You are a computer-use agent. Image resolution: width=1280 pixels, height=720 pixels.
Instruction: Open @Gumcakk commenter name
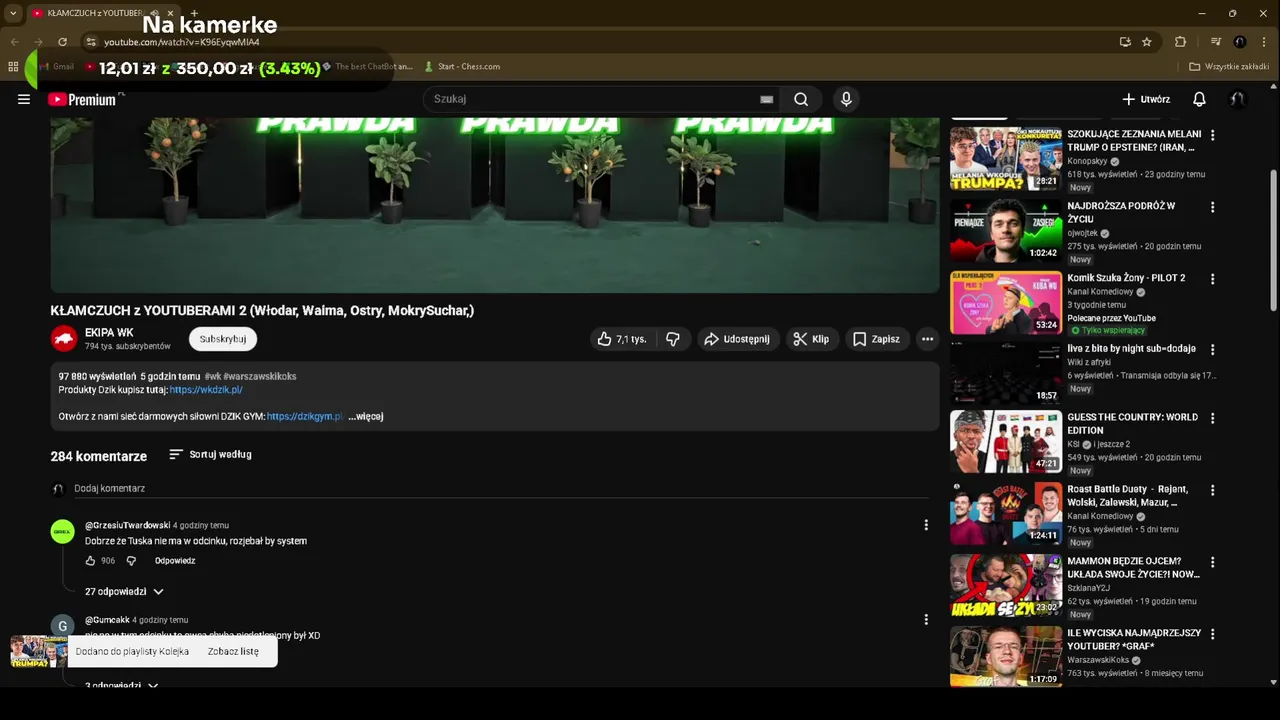point(107,620)
